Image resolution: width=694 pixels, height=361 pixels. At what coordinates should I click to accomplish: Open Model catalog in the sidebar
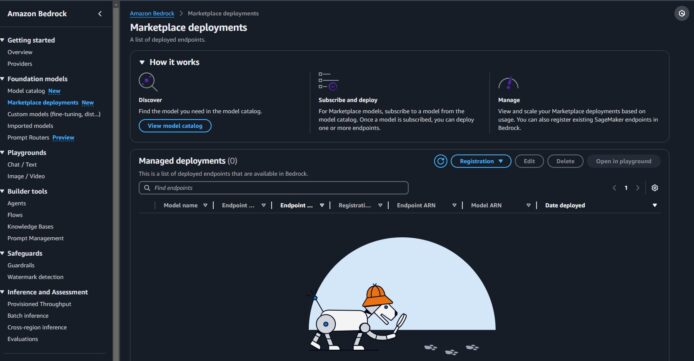coord(26,91)
